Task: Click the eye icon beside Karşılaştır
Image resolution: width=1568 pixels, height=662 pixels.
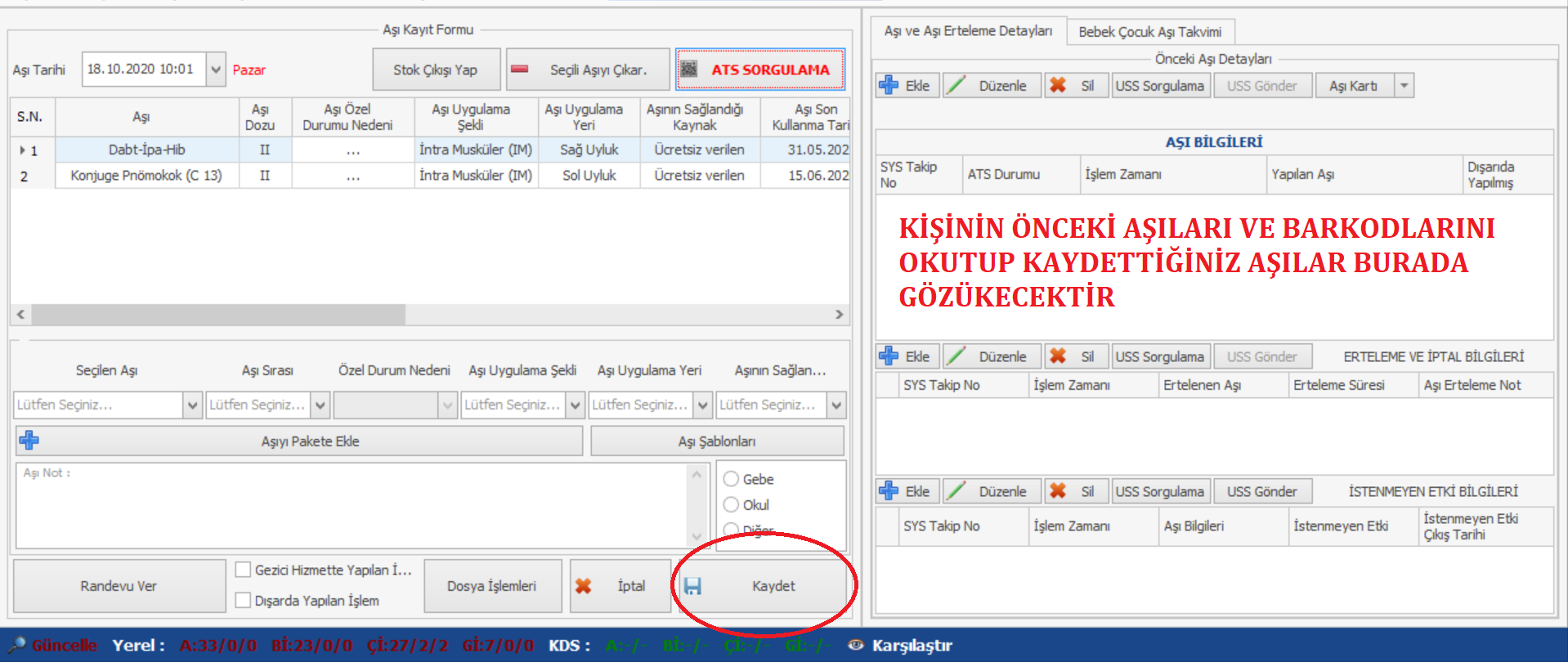Action: 855,645
